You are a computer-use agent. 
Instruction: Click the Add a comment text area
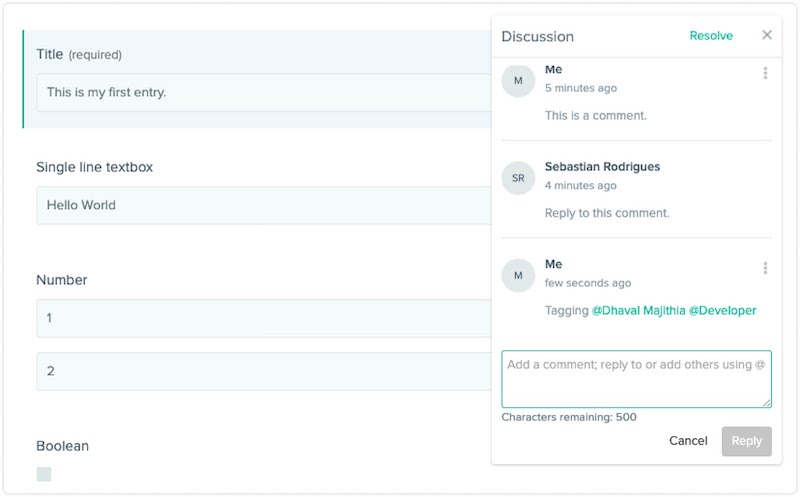tap(636, 379)
